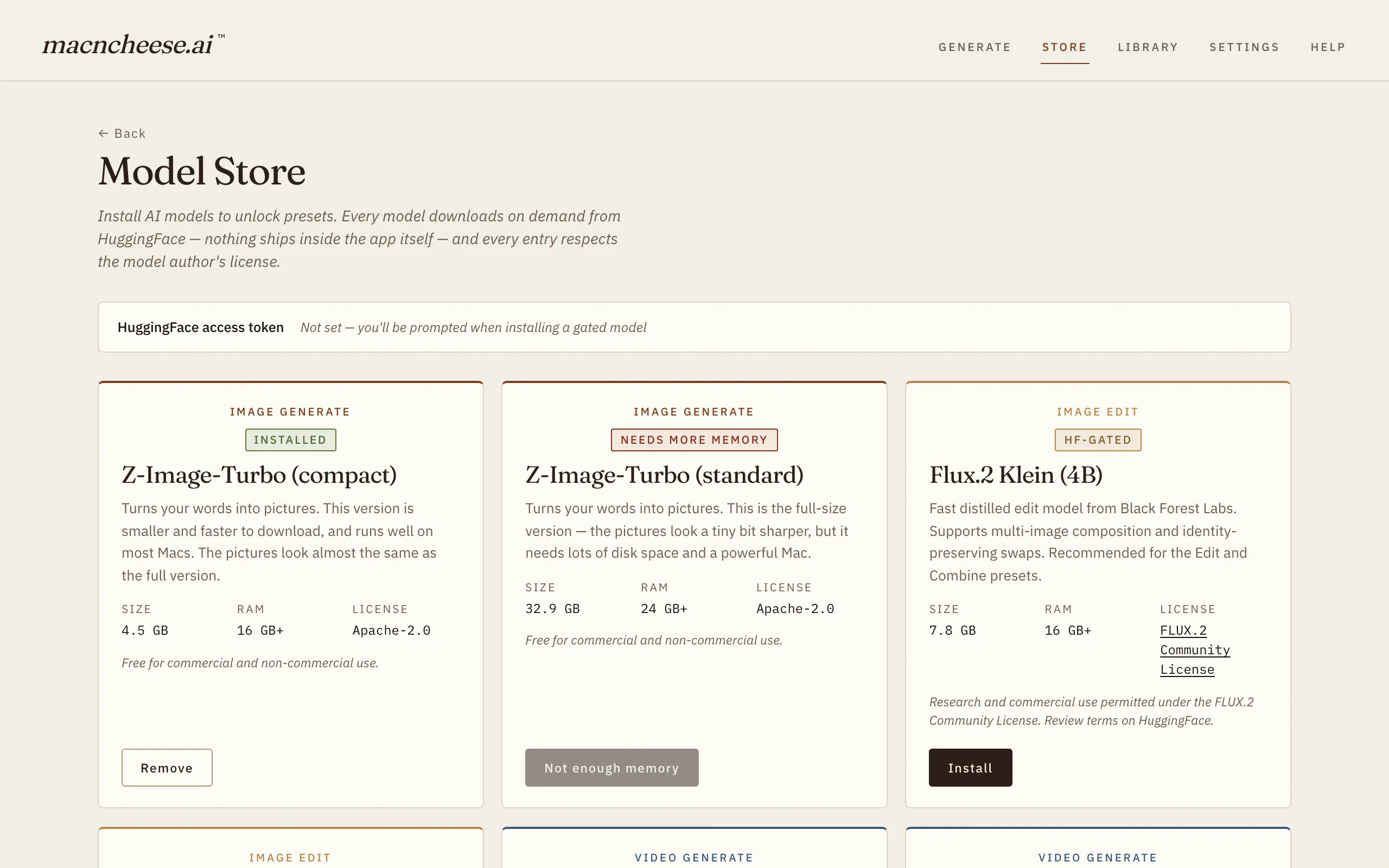The width and height of the screenshot is (1389, 868).
Task: Click the compact model's Apache-2.0 license
Action: click(391, 630)
